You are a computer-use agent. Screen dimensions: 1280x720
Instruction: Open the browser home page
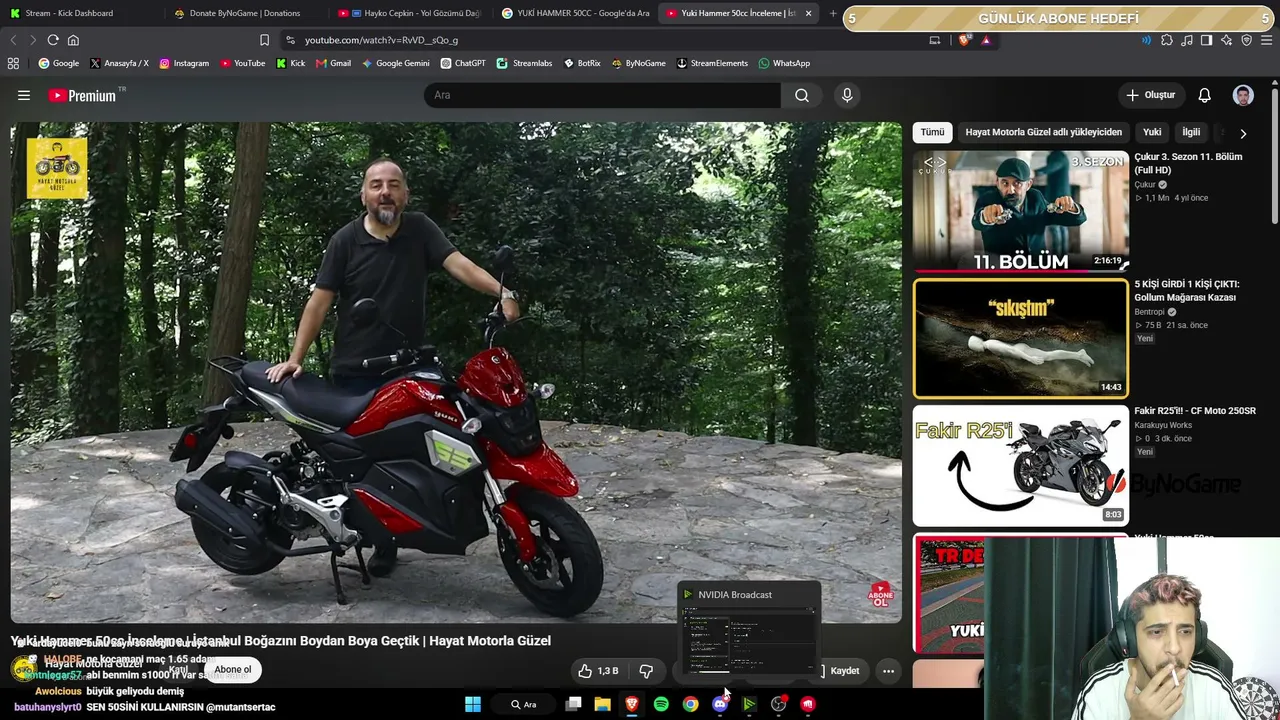click(x=73, y=40)
